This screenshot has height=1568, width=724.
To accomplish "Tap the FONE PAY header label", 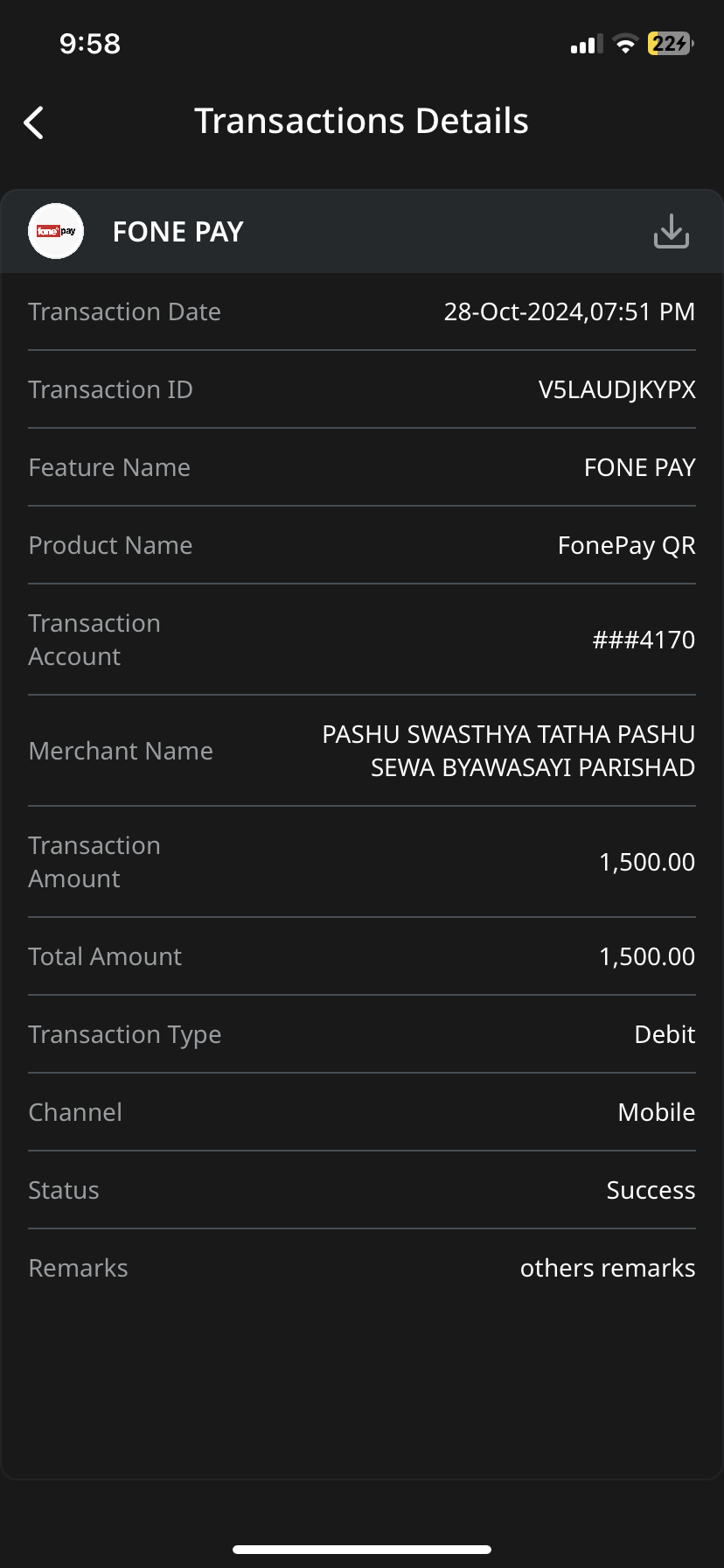I will tap(178, 232).
